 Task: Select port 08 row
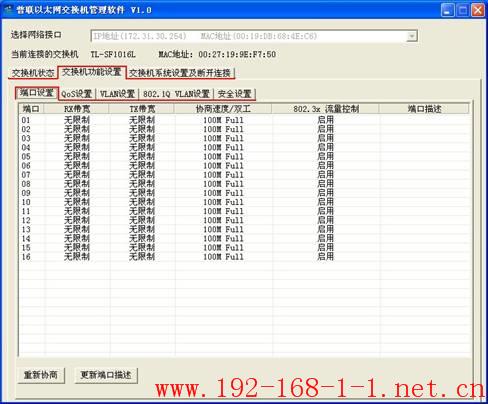click(245, 184)
